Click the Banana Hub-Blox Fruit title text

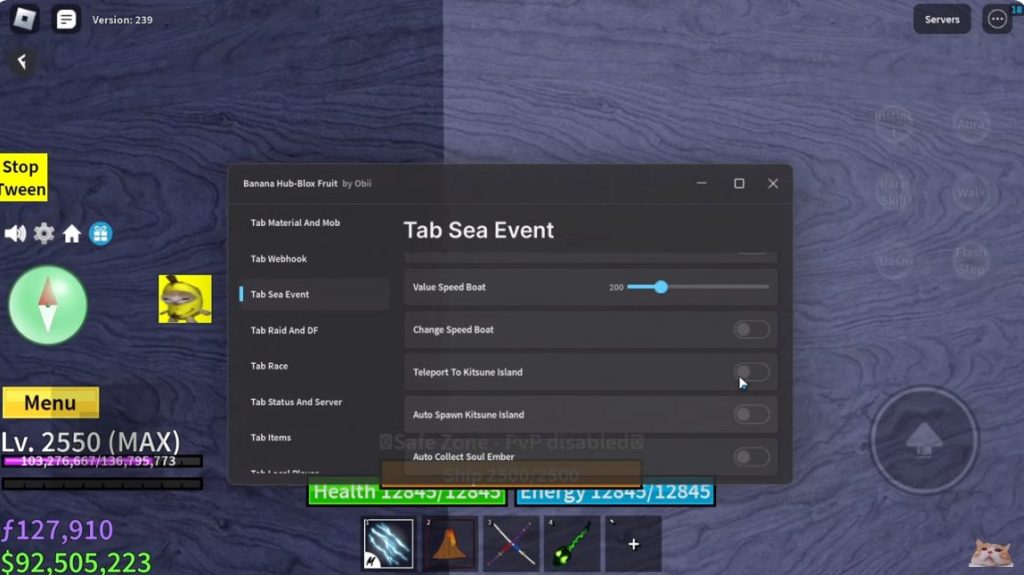pyautogui.click(x=290, y=184)
